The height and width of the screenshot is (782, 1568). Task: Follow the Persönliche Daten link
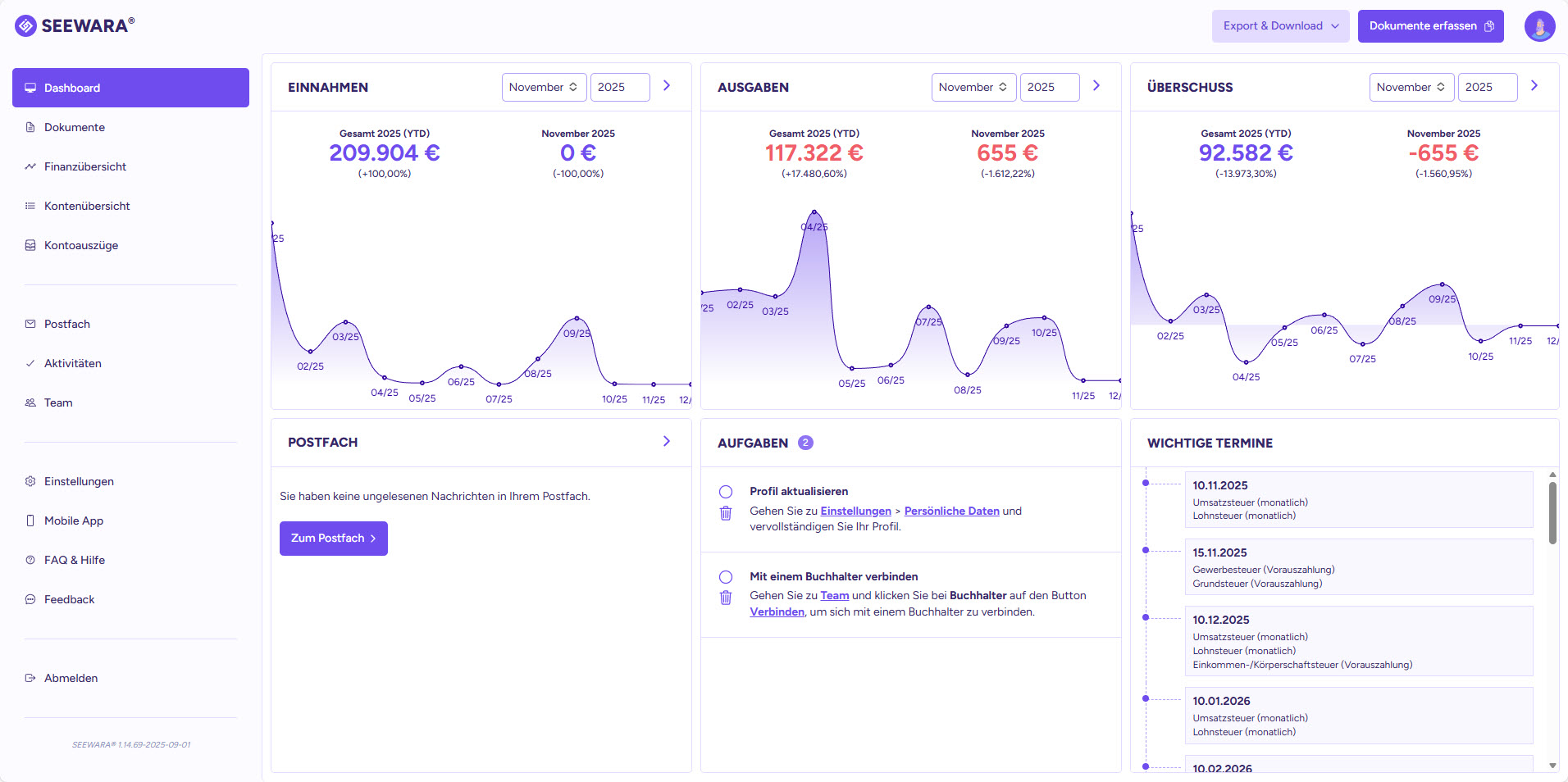click(951, 511)
